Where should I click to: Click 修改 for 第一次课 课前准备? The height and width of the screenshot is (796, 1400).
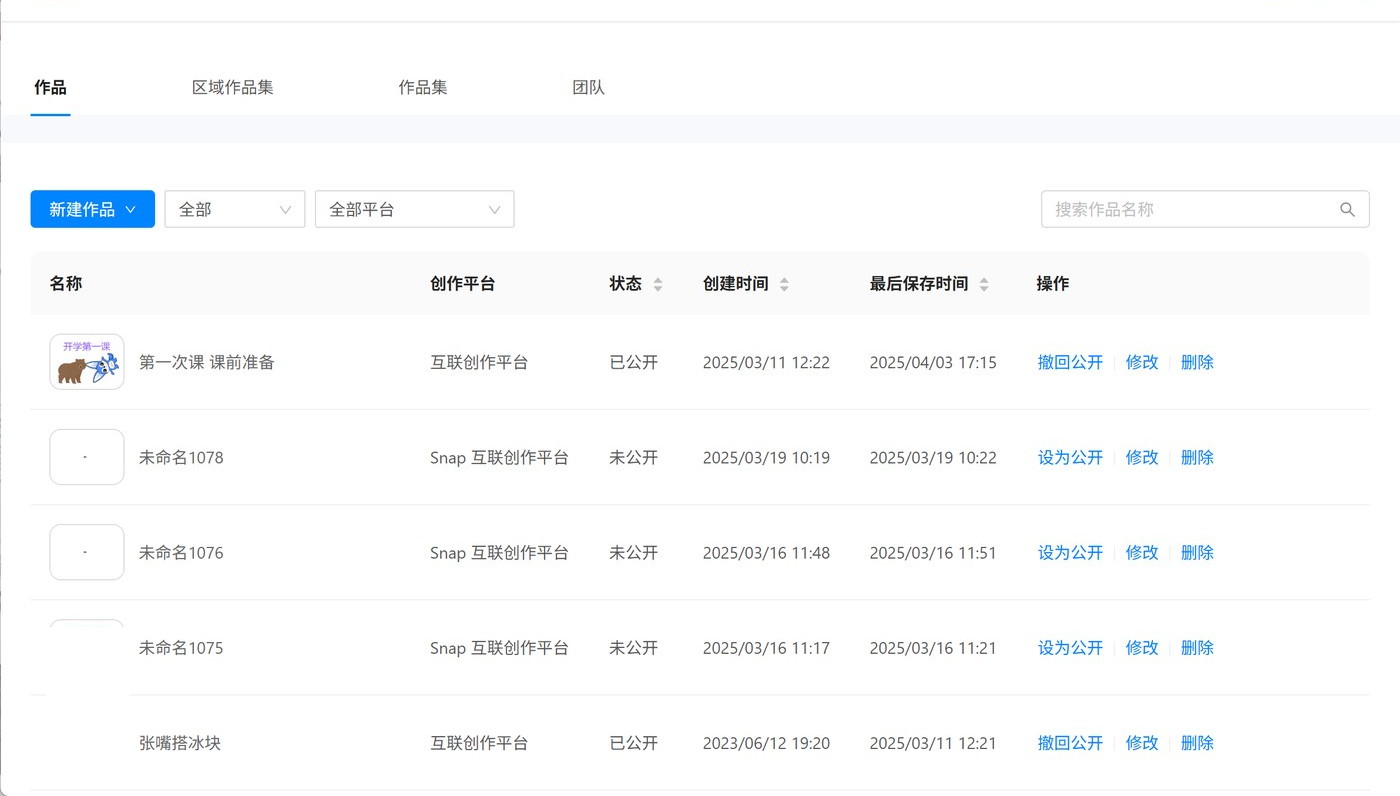(1142, 362)
